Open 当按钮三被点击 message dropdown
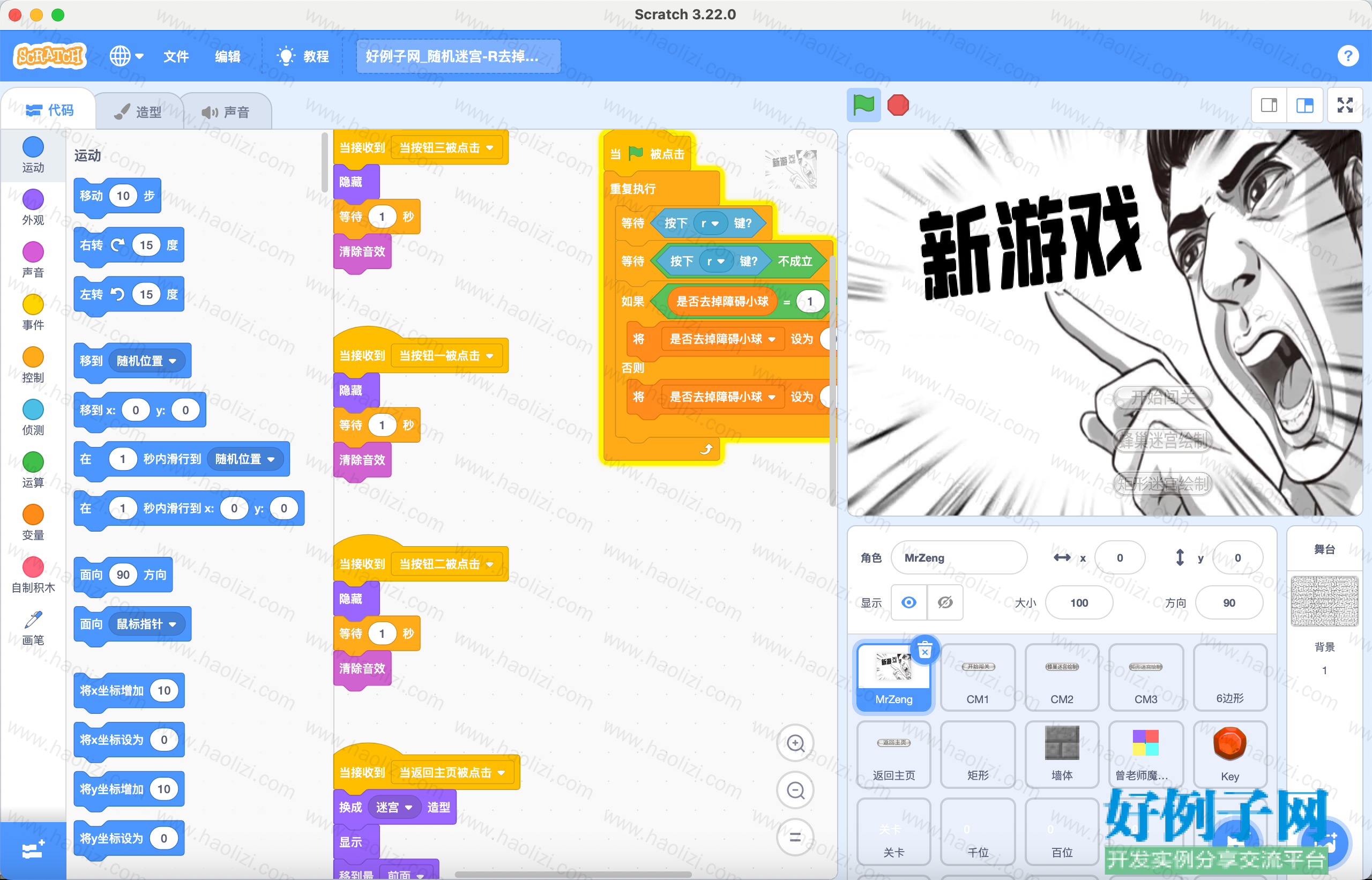 point(447,148)
